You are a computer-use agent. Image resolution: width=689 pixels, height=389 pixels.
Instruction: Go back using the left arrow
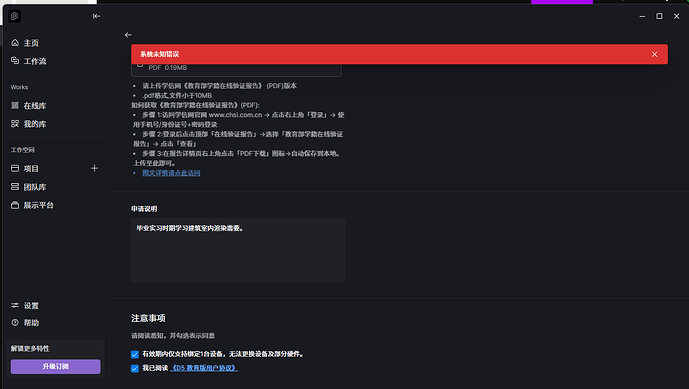[128, 35]
